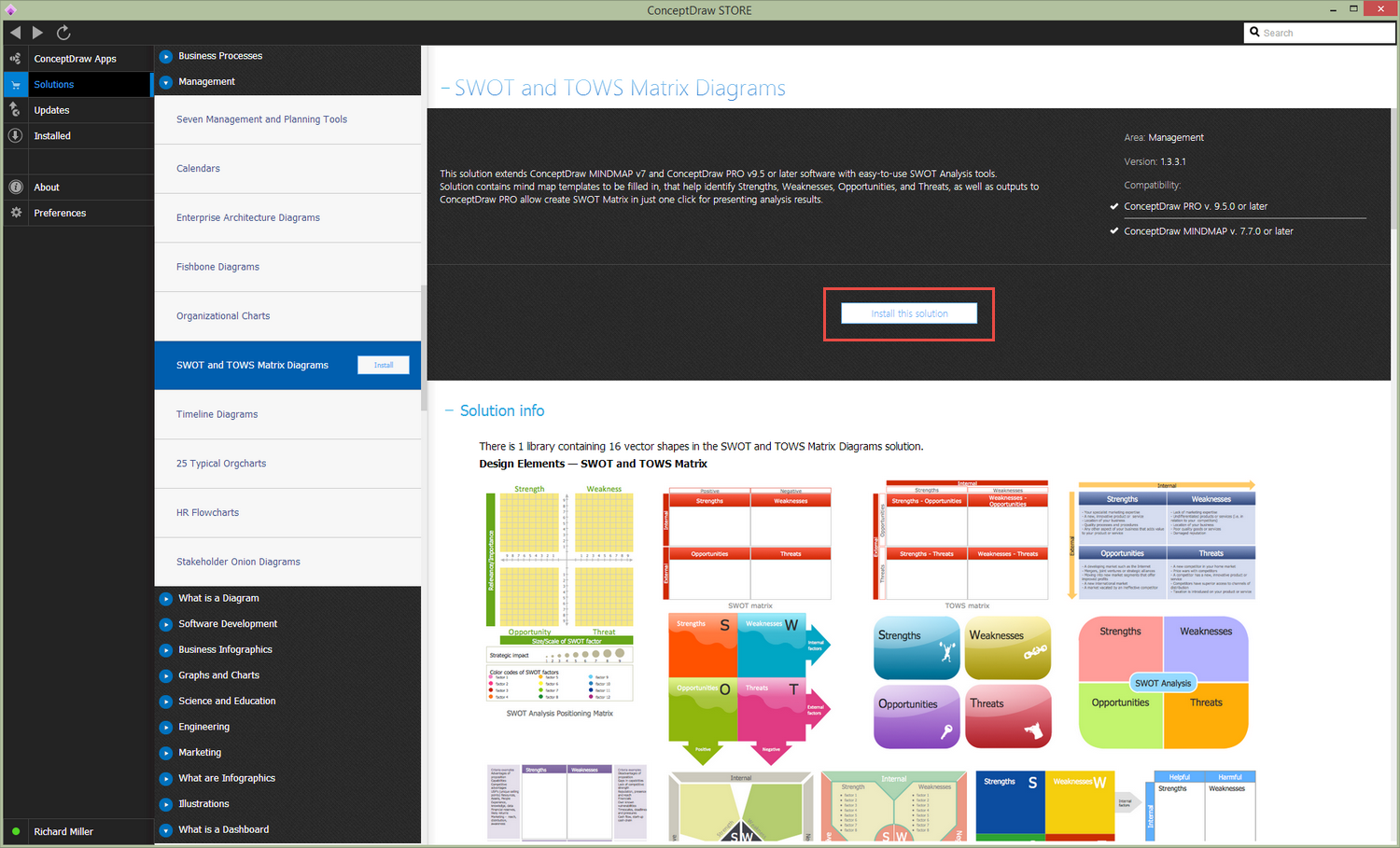This screenshot has width=1400, height=848.
Task: Click the Version 1.3.3.1 text
Action: point(1155,161)
